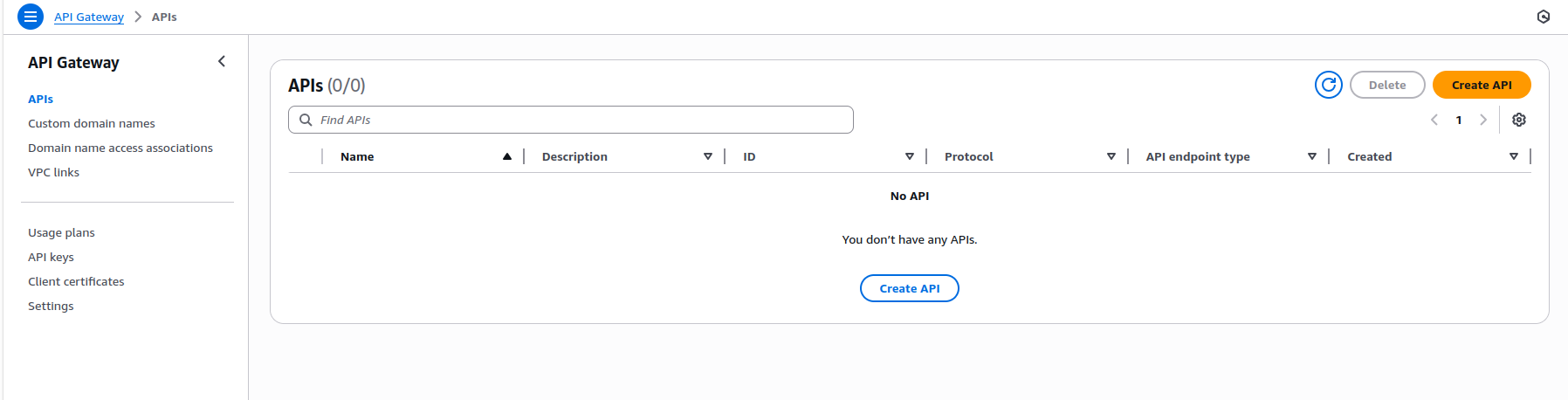This screenshot has width=1568, height=400.
Task: Go to VPC links
Action: (53, 172)
